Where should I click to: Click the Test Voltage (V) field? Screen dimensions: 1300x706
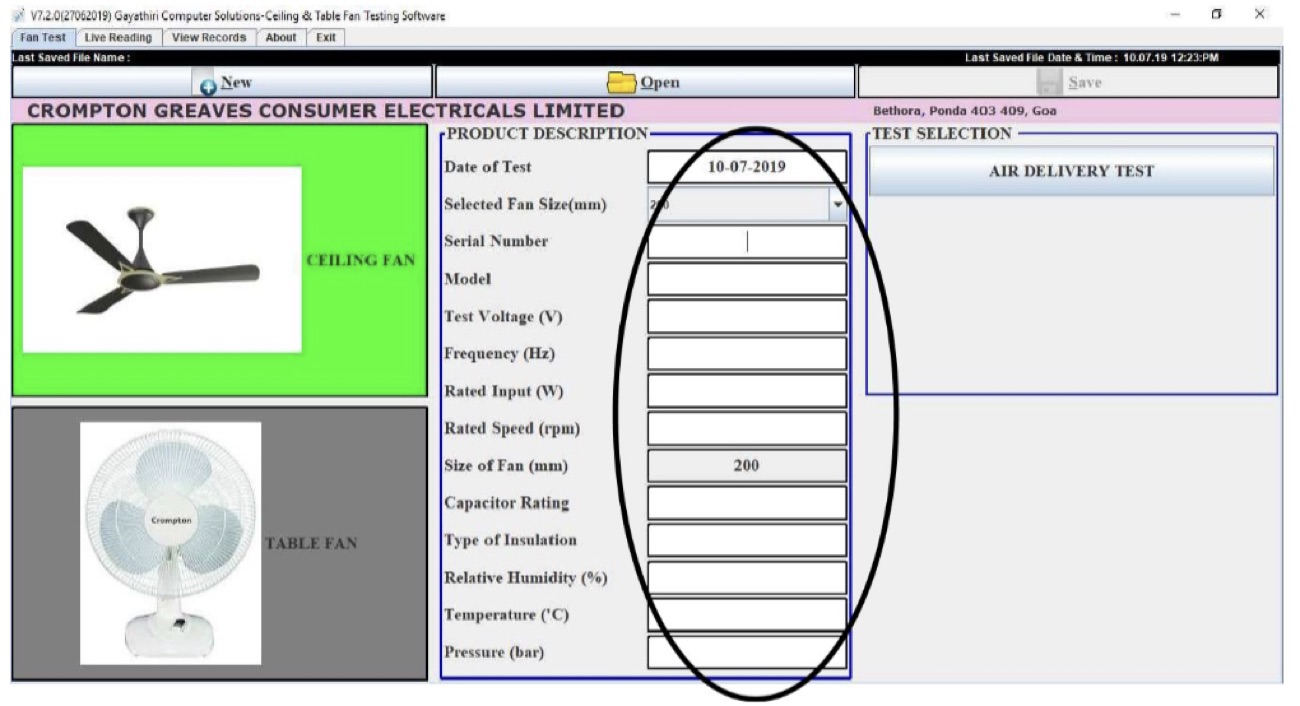tap(747, 317)
